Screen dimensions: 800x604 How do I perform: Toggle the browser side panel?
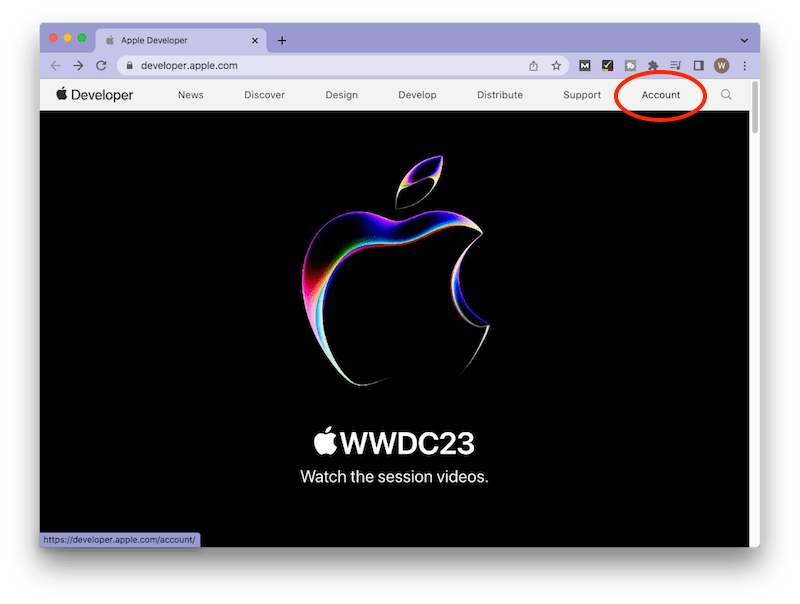[x=698, y=66]
